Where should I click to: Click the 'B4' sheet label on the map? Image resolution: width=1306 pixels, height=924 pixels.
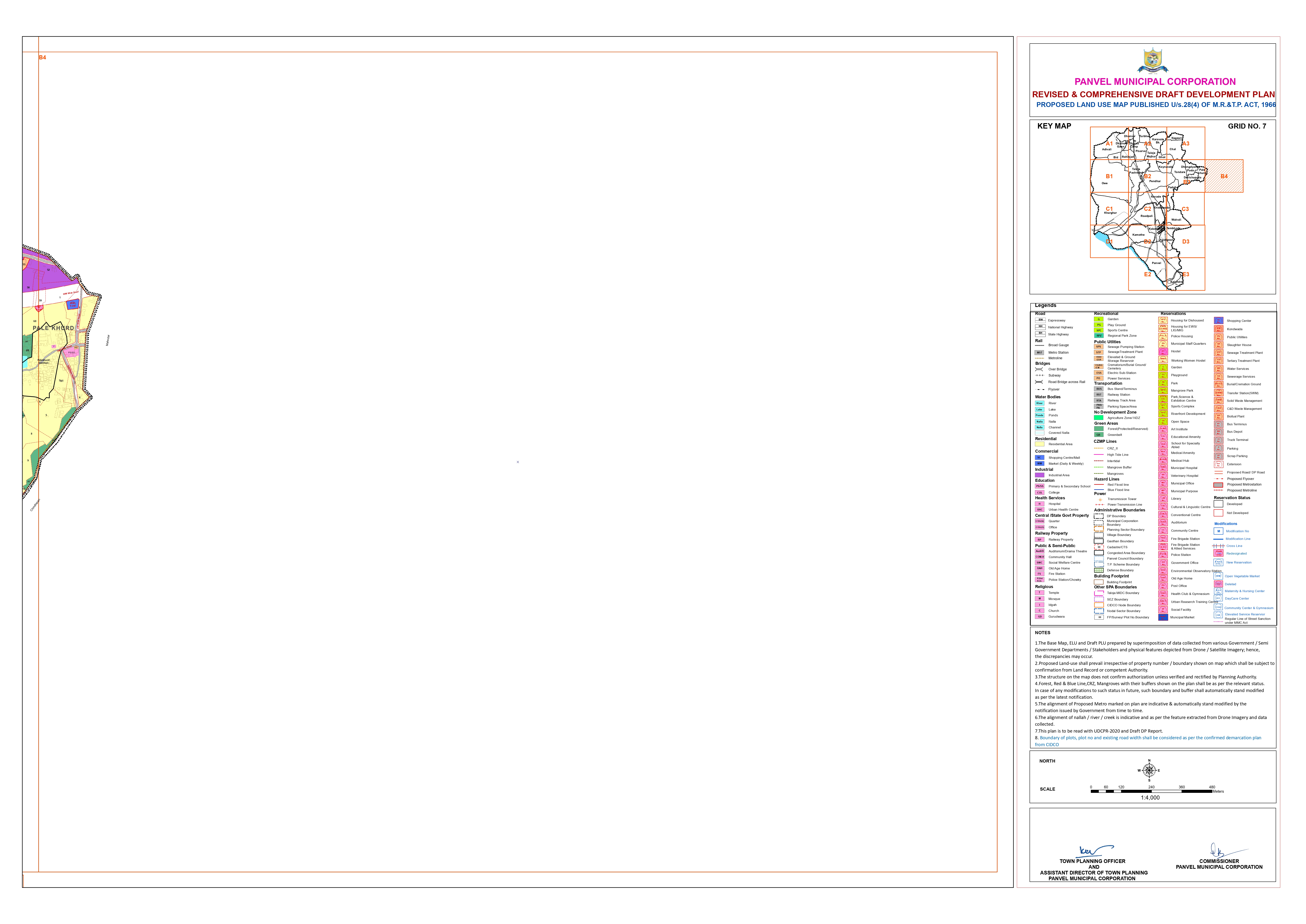point(43,57)
